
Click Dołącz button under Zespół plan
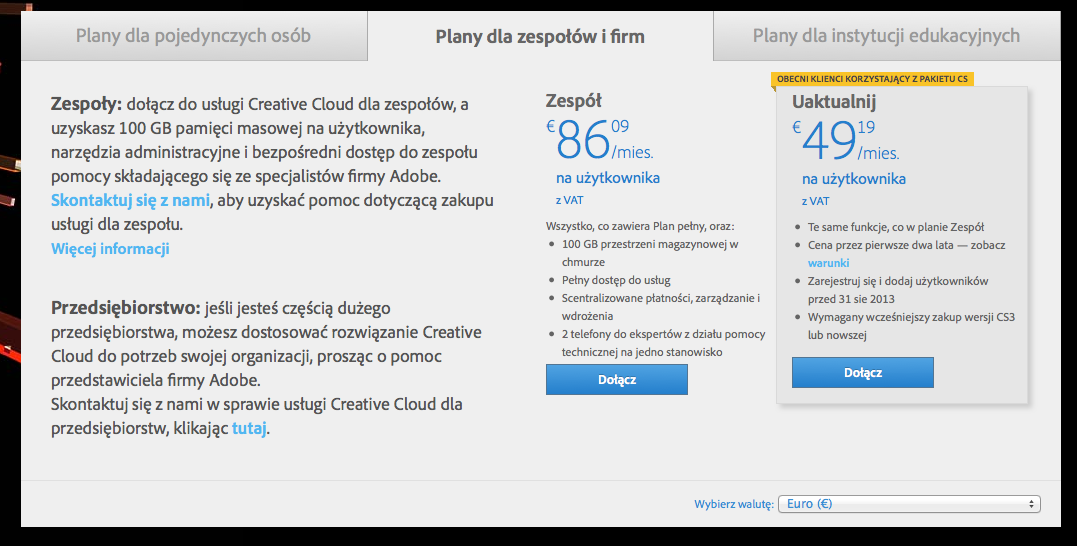point(617,380)
